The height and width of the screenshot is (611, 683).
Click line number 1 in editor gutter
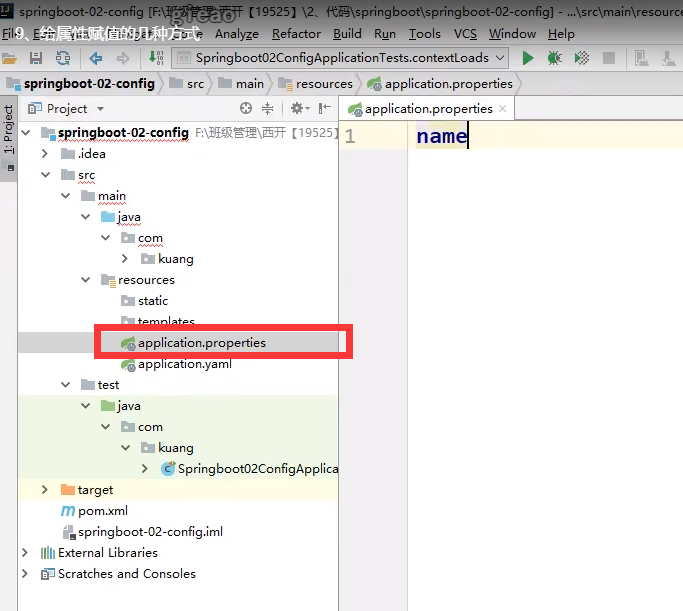[x=350, y=136]
